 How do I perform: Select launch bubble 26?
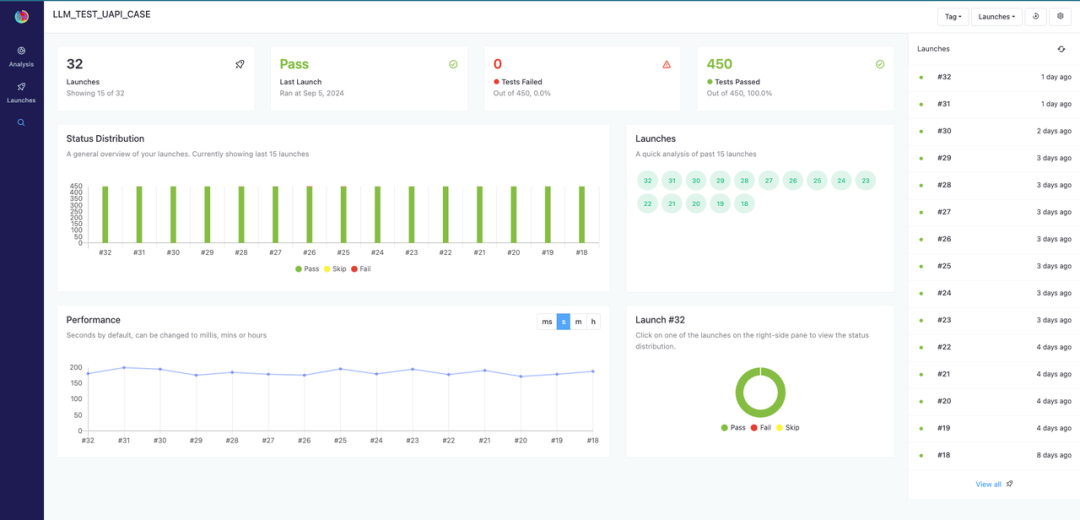click(793, 181)
